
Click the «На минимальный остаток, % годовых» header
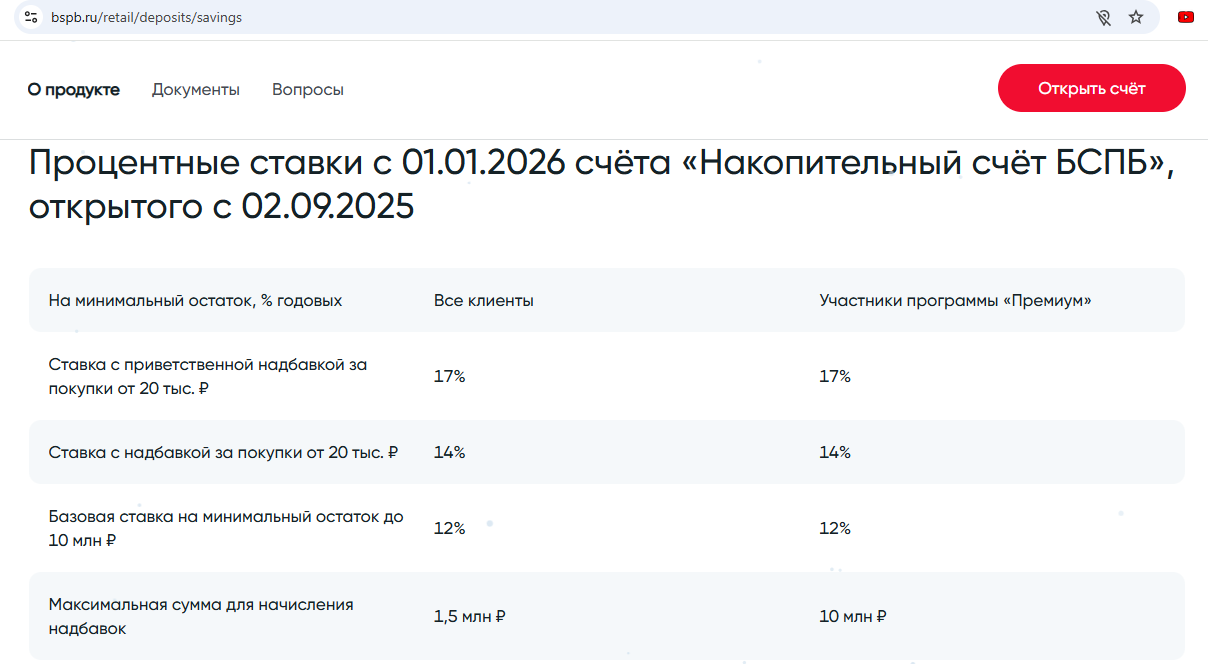[x=195, y=300]
